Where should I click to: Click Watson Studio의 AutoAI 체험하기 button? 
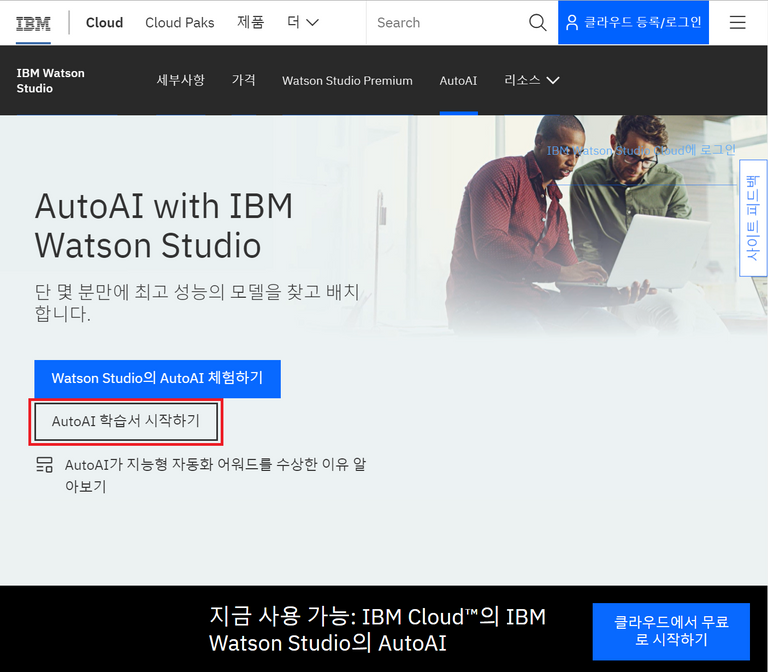(x=157, y=379)
